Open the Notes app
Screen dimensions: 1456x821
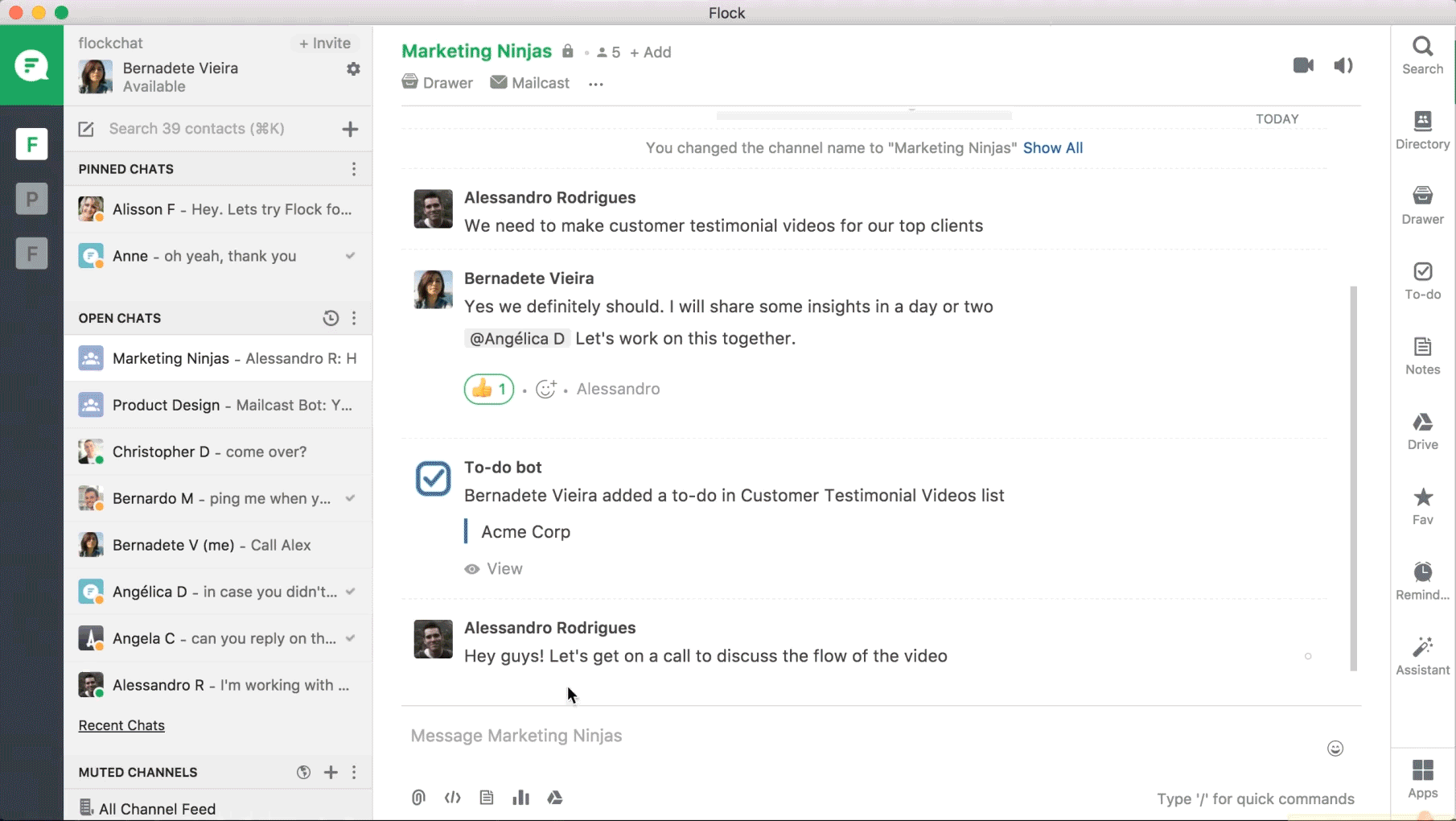click(x=1422, y=356)
